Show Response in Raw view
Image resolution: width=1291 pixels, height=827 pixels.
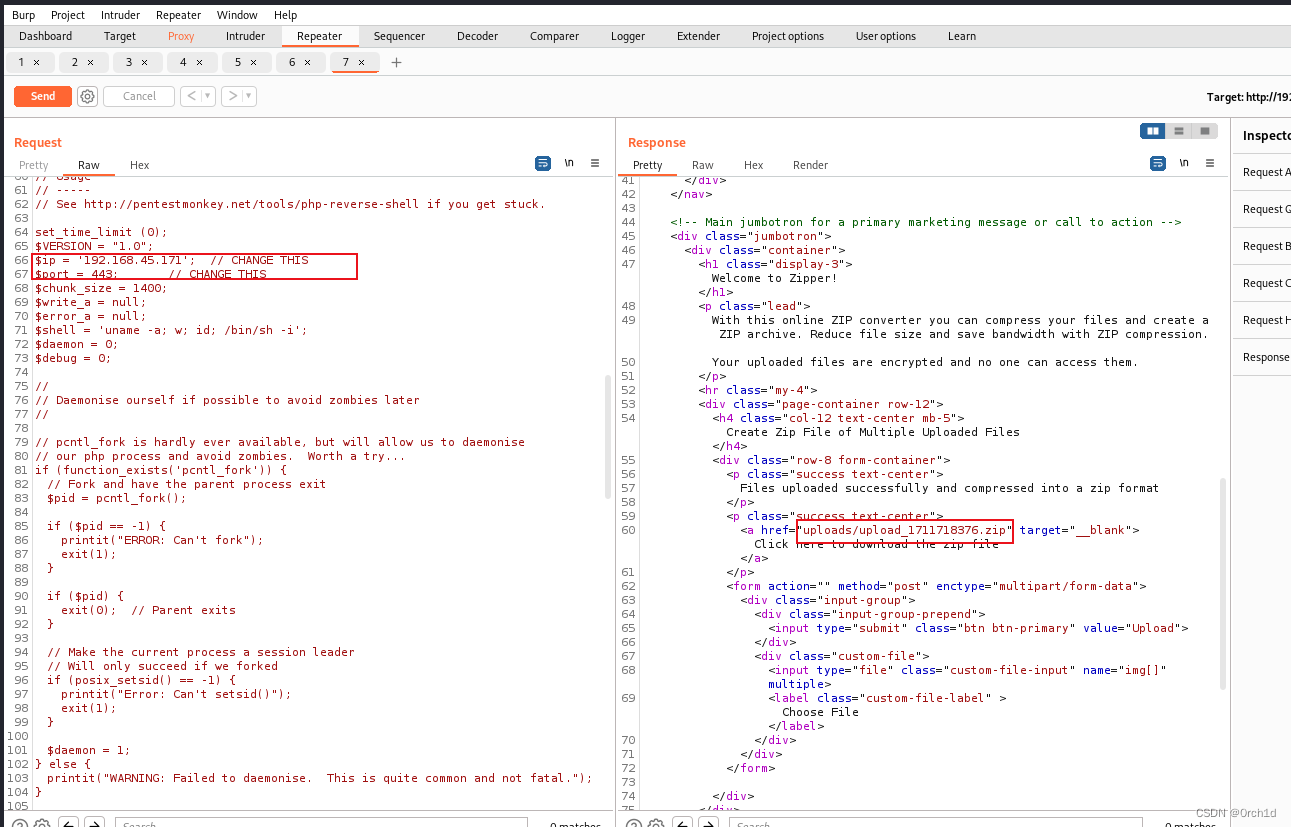pos(703,165)
